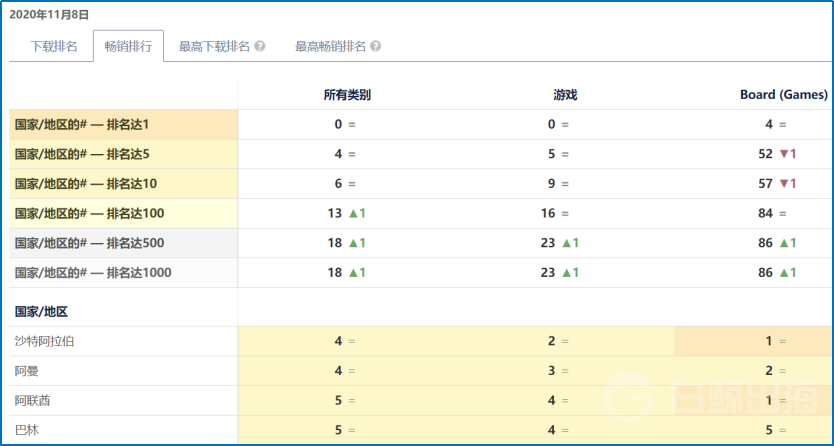Screen dimensions: 834x446
Task: Select the 沙特阿拉伯 country row
Action: point(45,341)
